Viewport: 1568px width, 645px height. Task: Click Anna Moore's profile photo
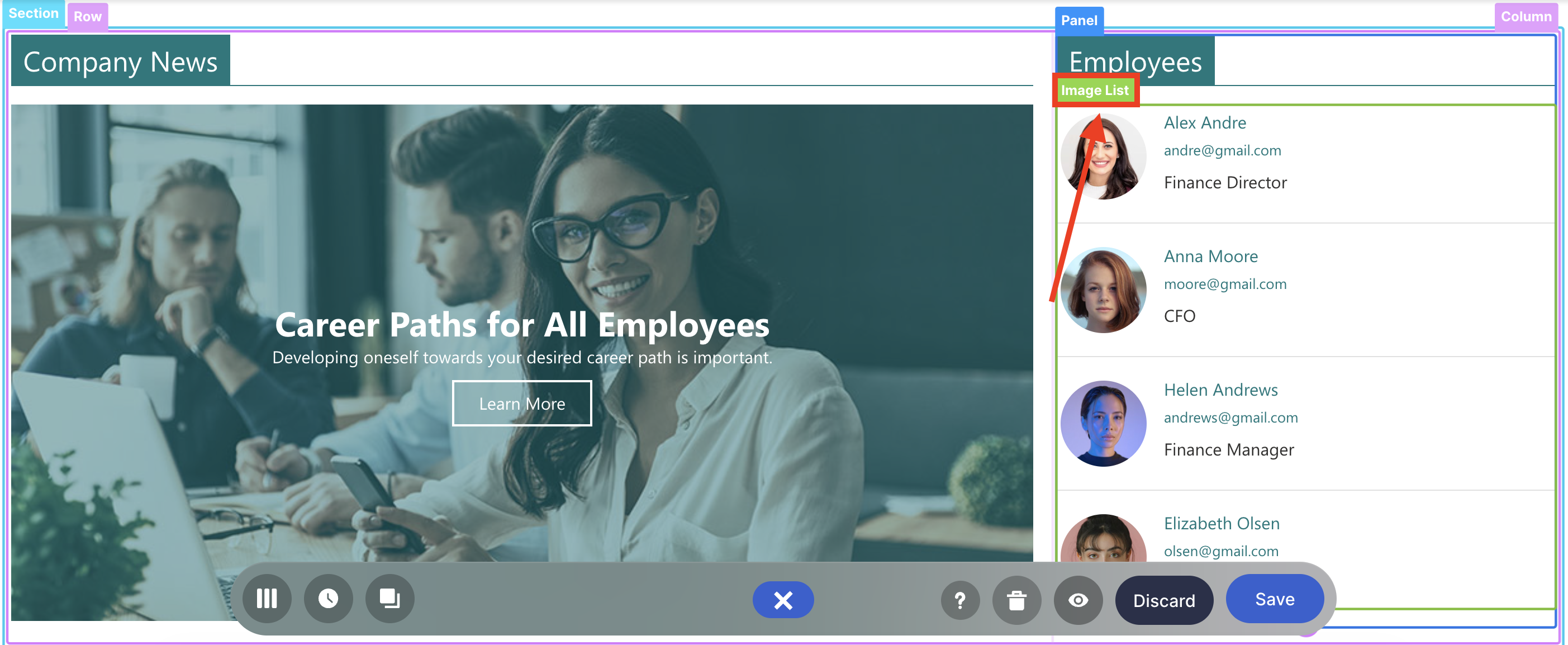tap(1103, 290)
